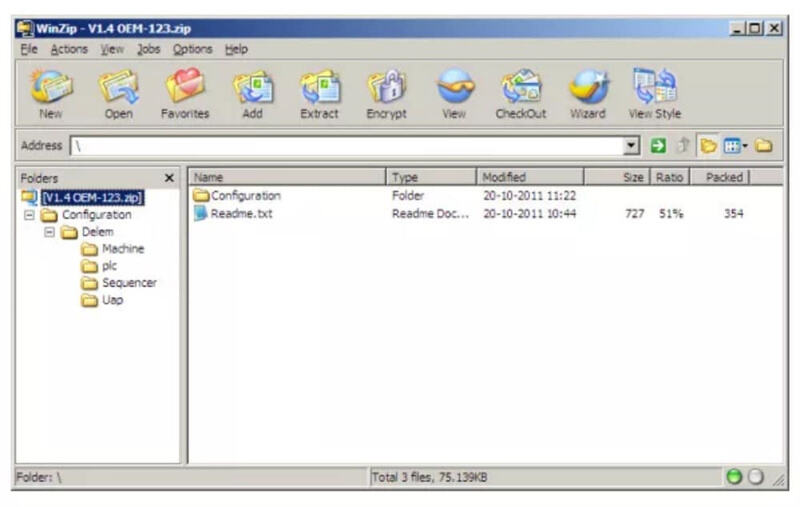Image resolution: width=800 pixels, height=507 pixels.
Task: Click the Name column header
Action: [x=287, y=177]
